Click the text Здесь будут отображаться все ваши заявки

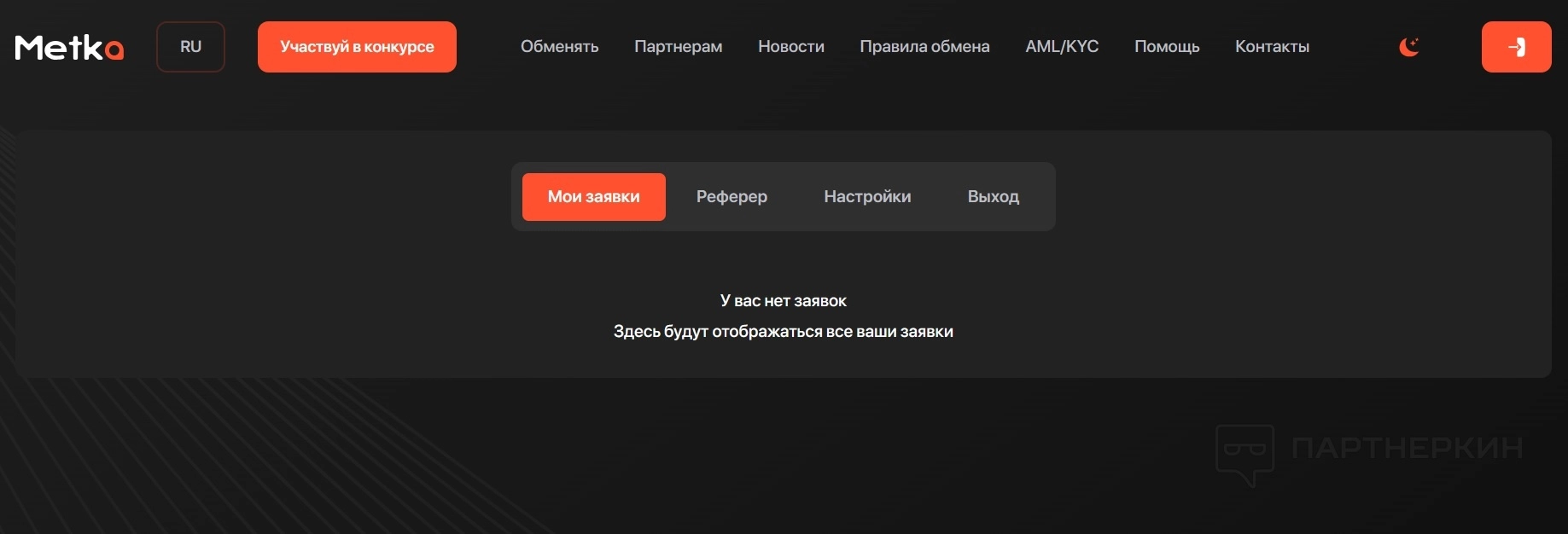coord(784,332)
